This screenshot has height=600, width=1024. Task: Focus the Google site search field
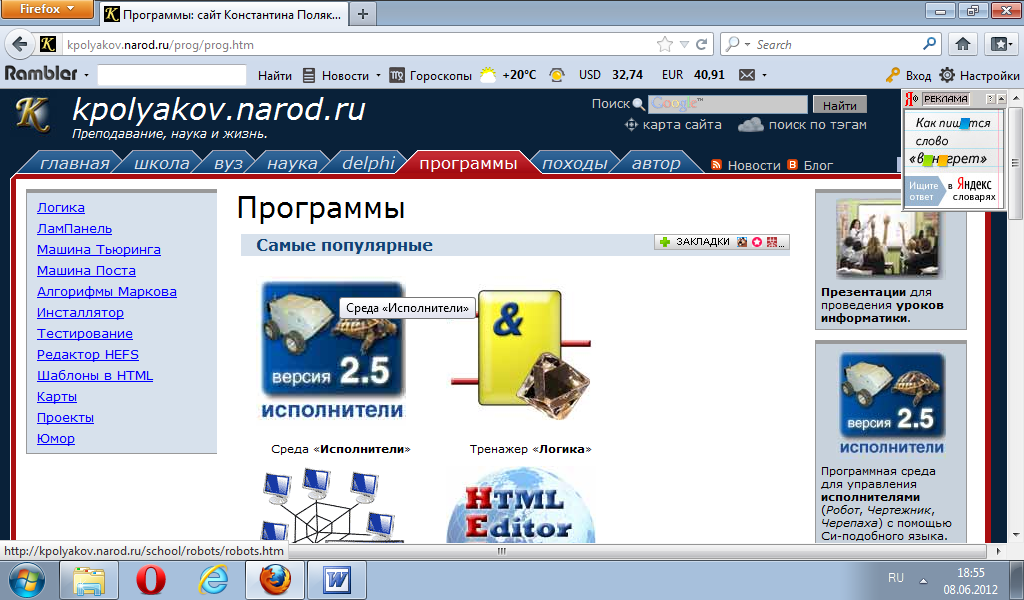728,104
